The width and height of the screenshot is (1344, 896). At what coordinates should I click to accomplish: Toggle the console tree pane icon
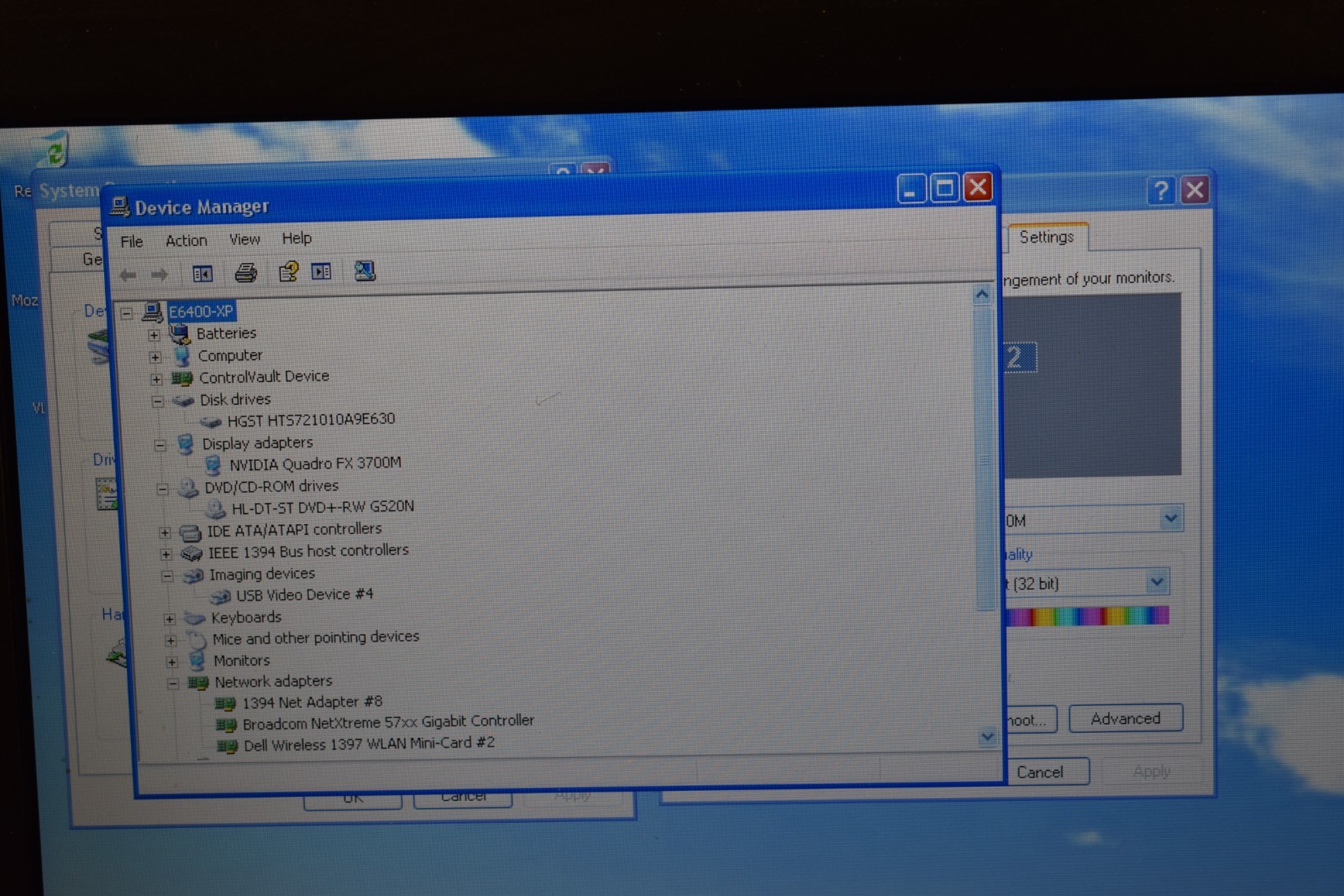202,274
